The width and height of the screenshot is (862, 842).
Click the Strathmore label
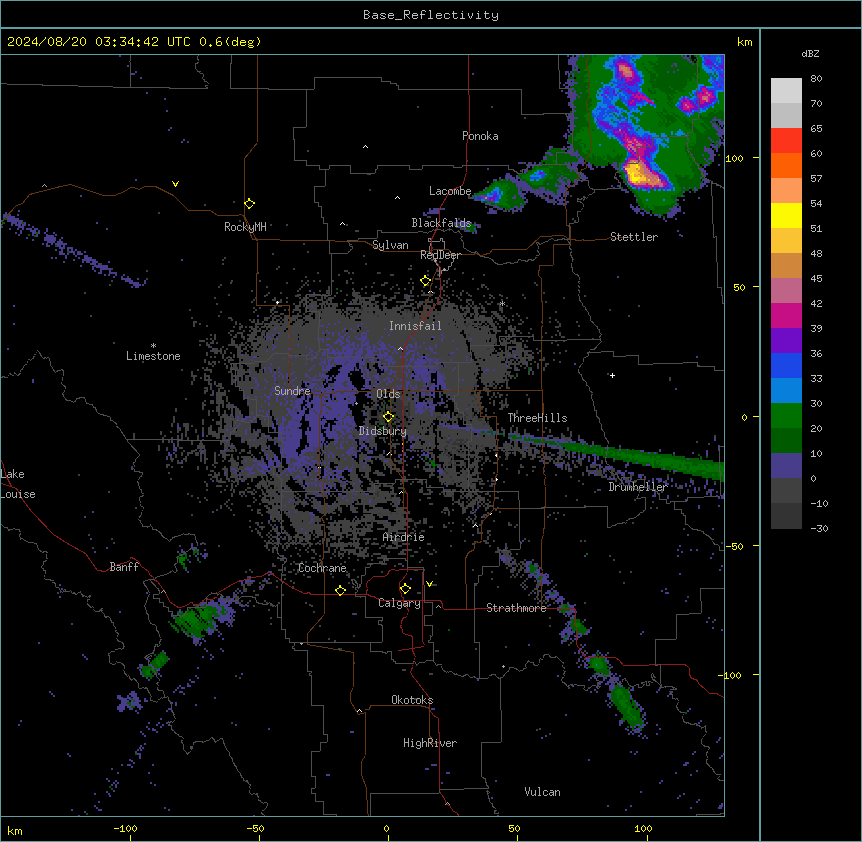[516, 608]
